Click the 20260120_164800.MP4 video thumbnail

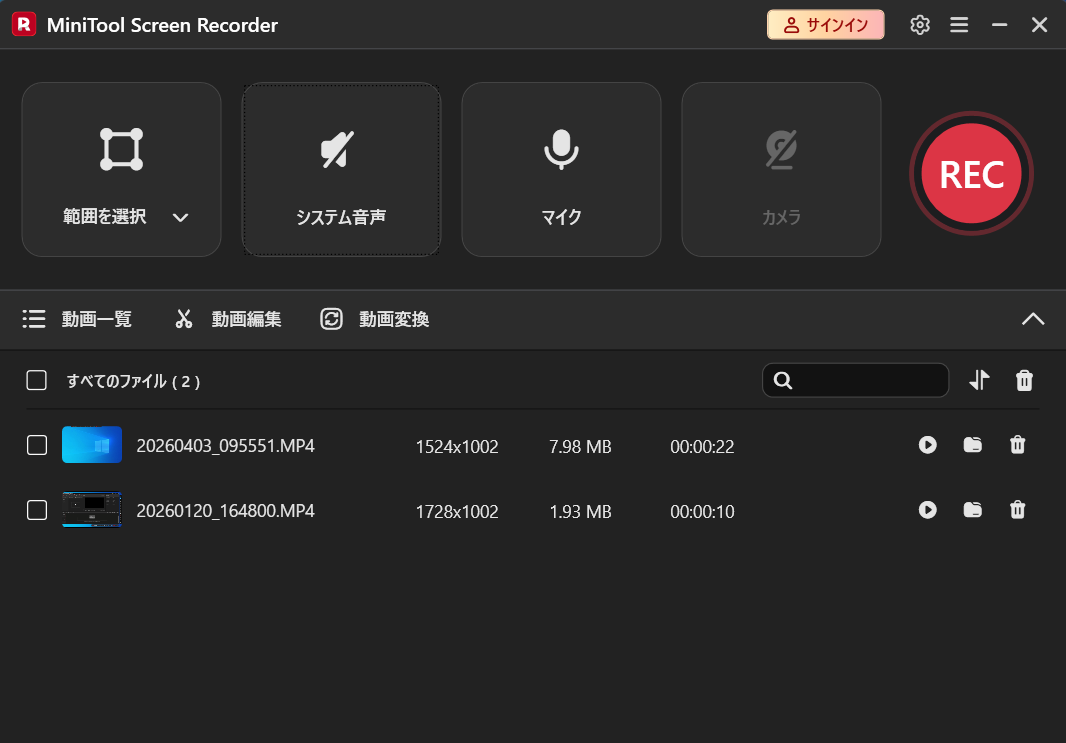[x=92, y=510]
